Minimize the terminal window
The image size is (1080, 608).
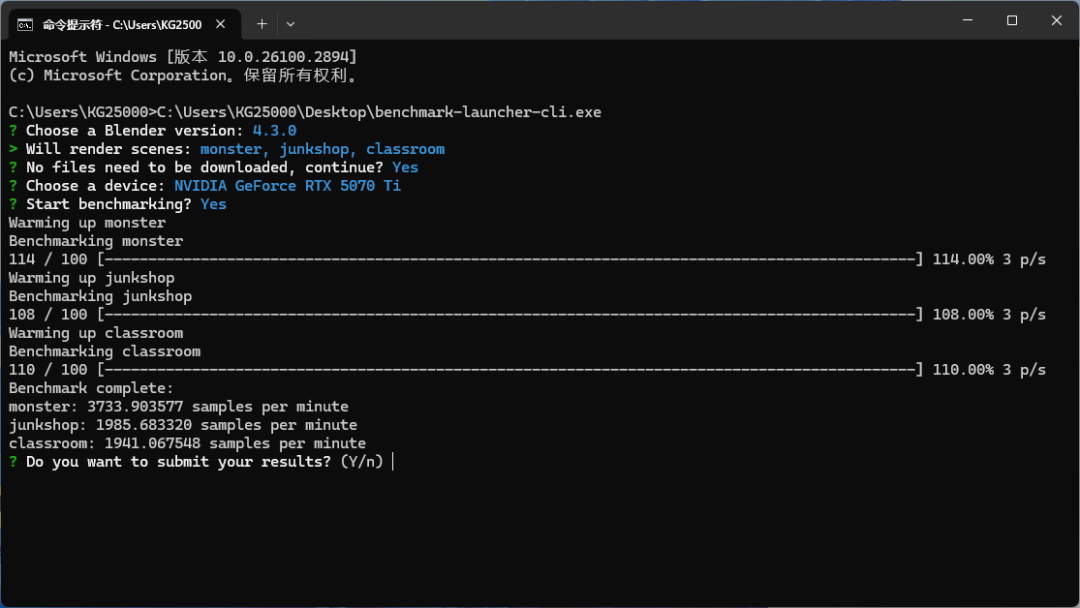[967, 20]
